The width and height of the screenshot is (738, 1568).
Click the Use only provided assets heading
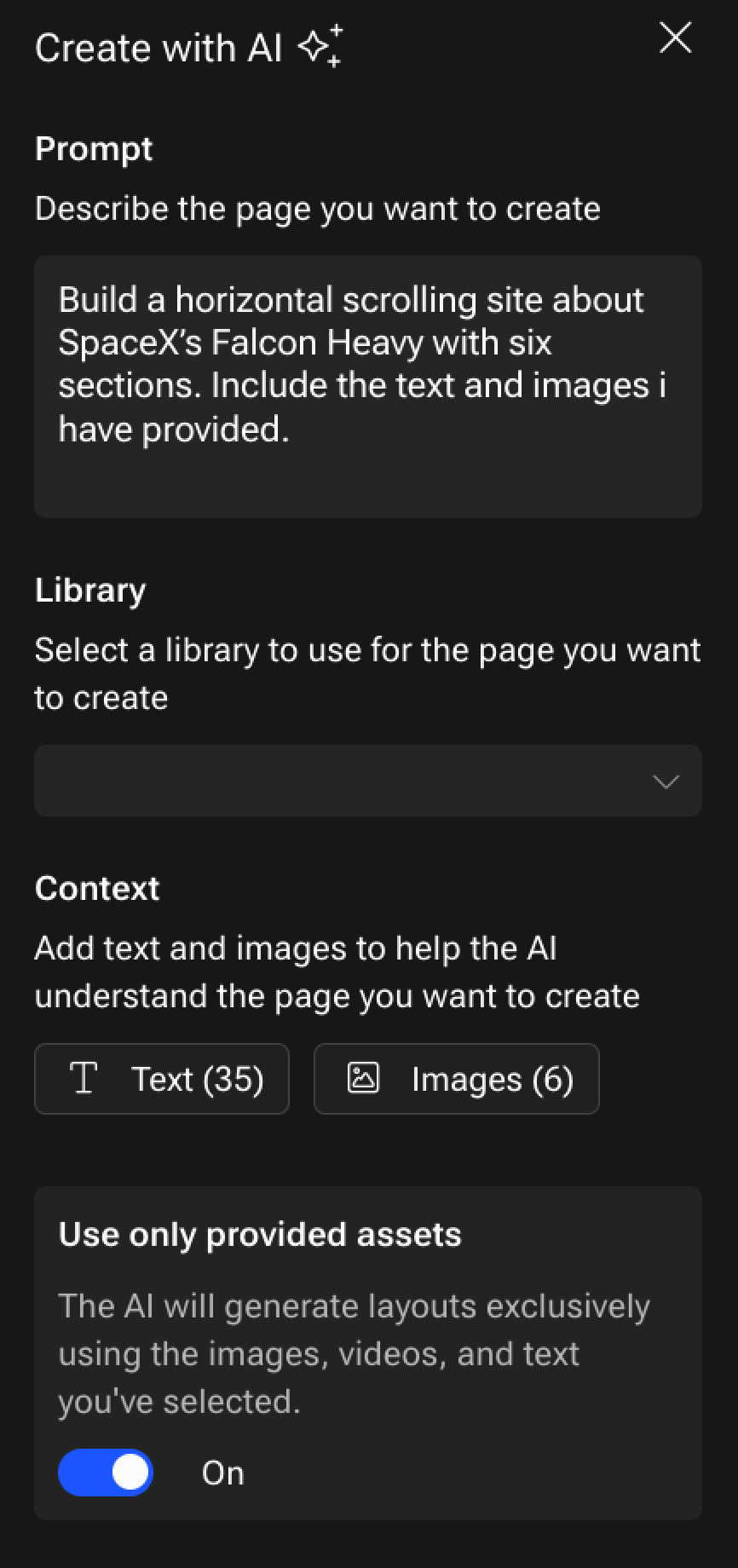260,1235
